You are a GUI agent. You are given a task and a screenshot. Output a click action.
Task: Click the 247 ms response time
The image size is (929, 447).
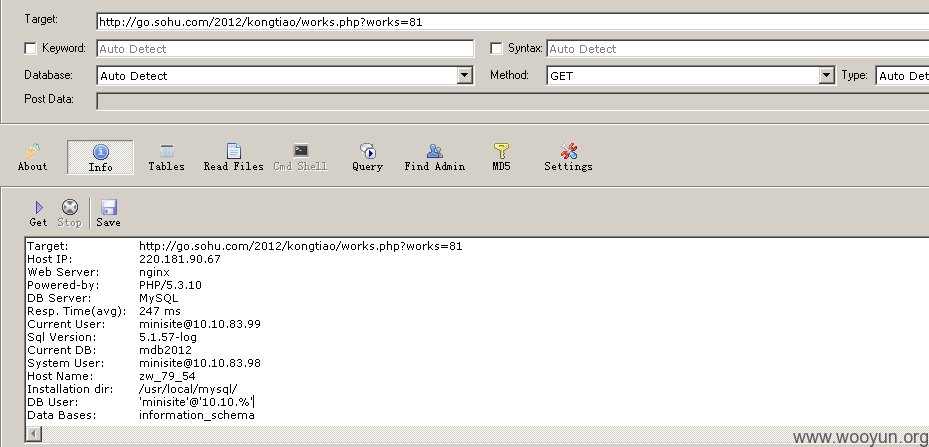click(x=160, y=311)
